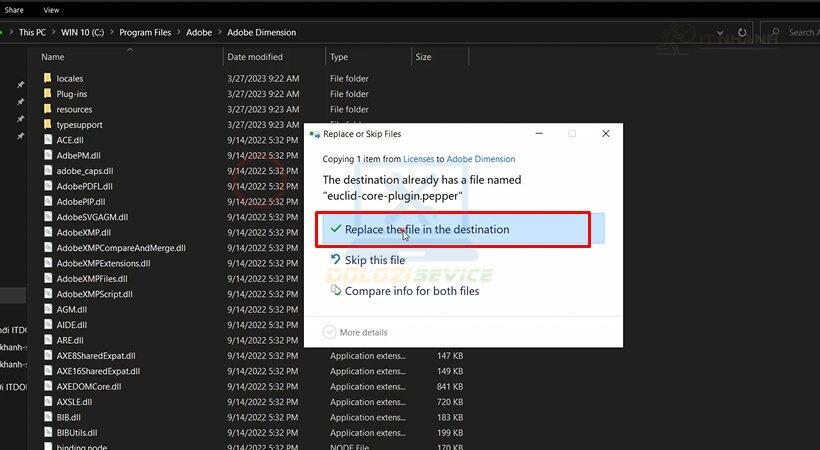Open the Share ribbon tab
The height and width of the screenshot is (450, 820).
pyautogui.click(x=14, y=10)
